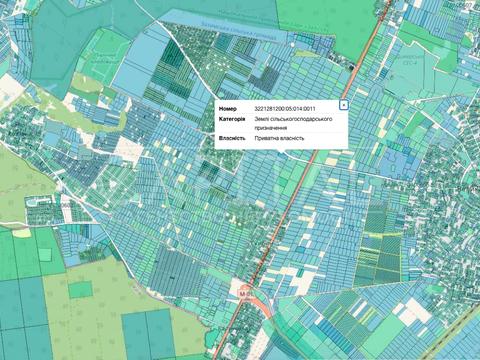Close the parcel info popup
480x360 pixels.
click(x=344, y=105)
